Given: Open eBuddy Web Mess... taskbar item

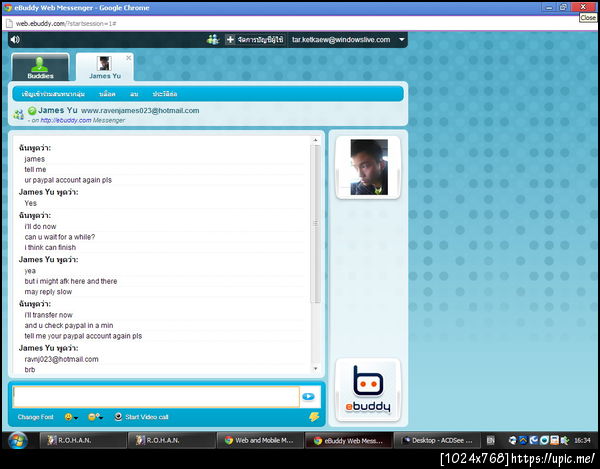Looking at the screenshot, I should 349,440.
